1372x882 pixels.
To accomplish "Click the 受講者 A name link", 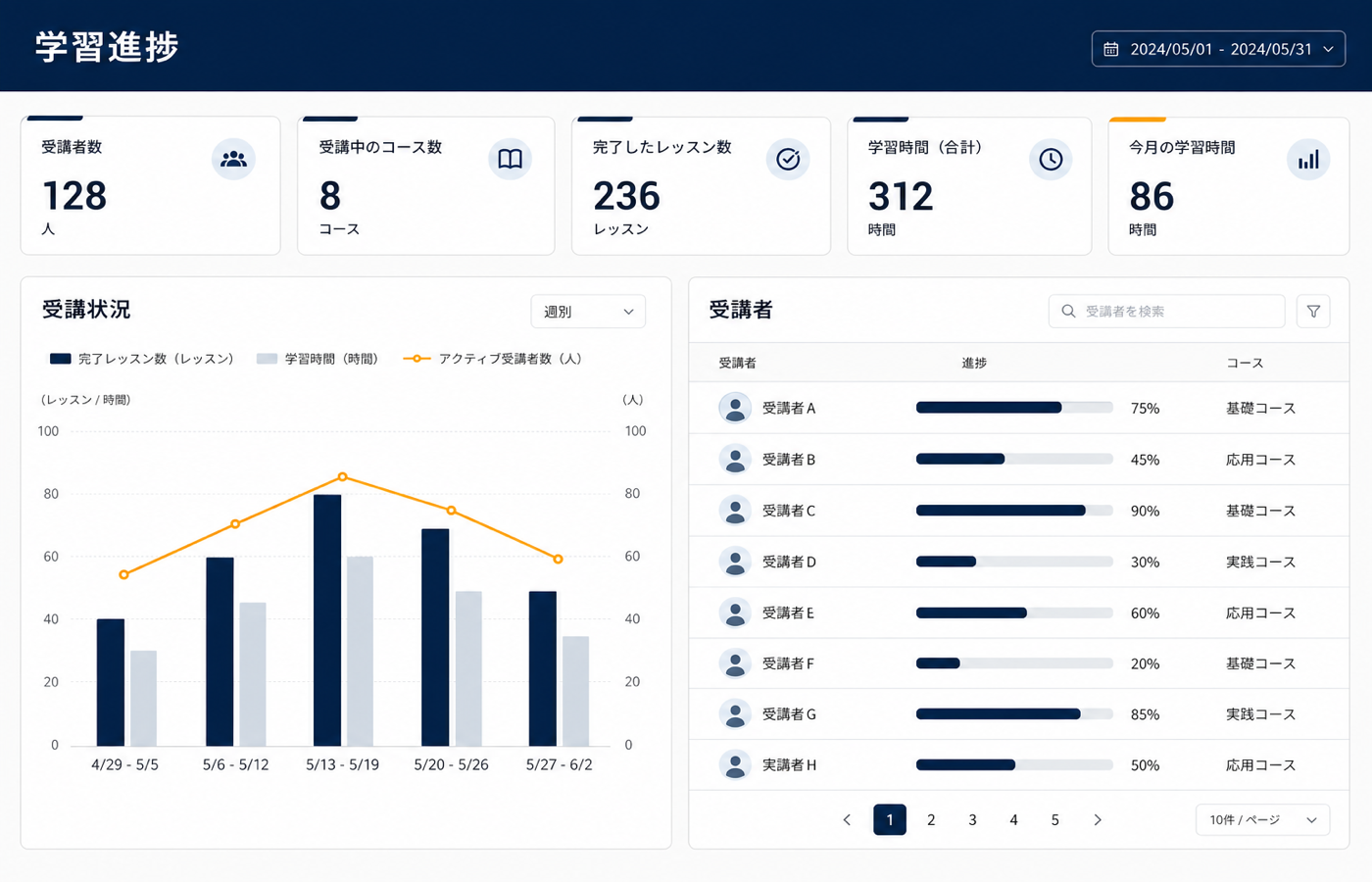I will (x=789, y=408).
